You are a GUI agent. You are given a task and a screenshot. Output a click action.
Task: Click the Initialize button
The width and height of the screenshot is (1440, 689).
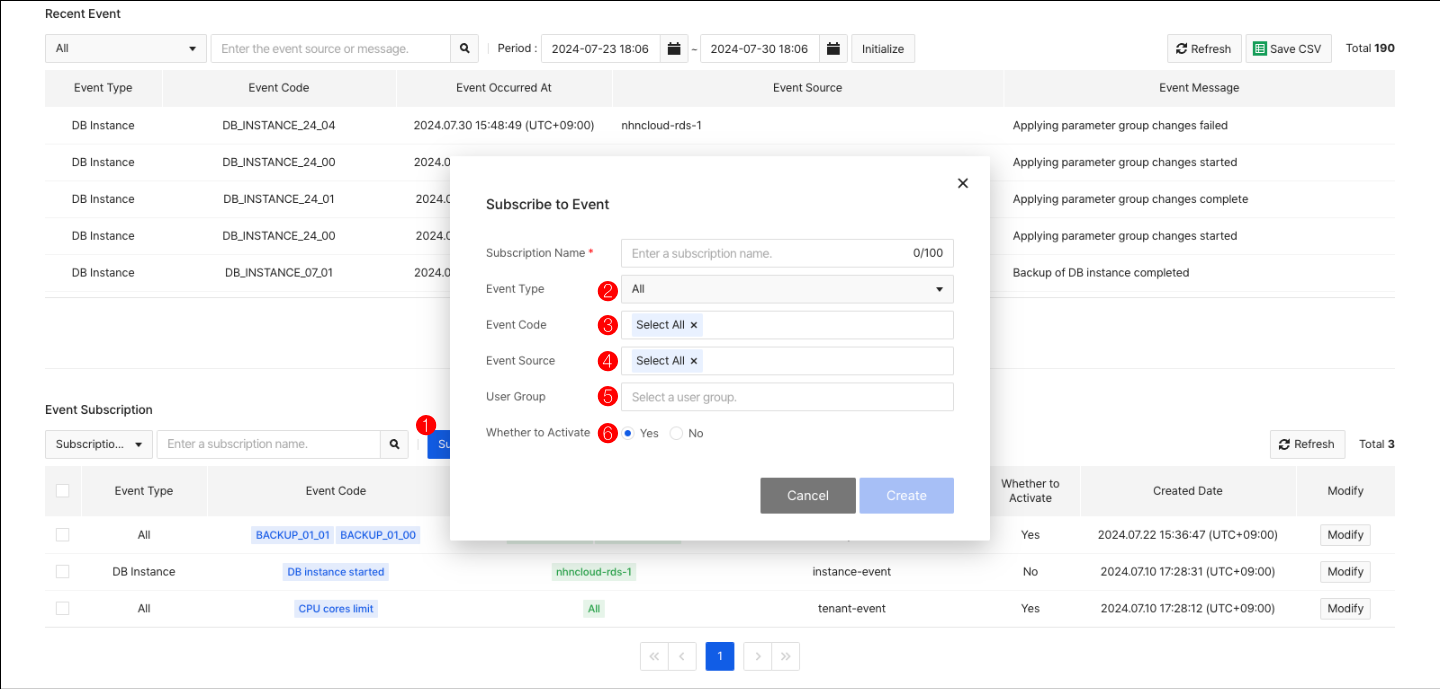pyautogui.click(x=883, y=48)
